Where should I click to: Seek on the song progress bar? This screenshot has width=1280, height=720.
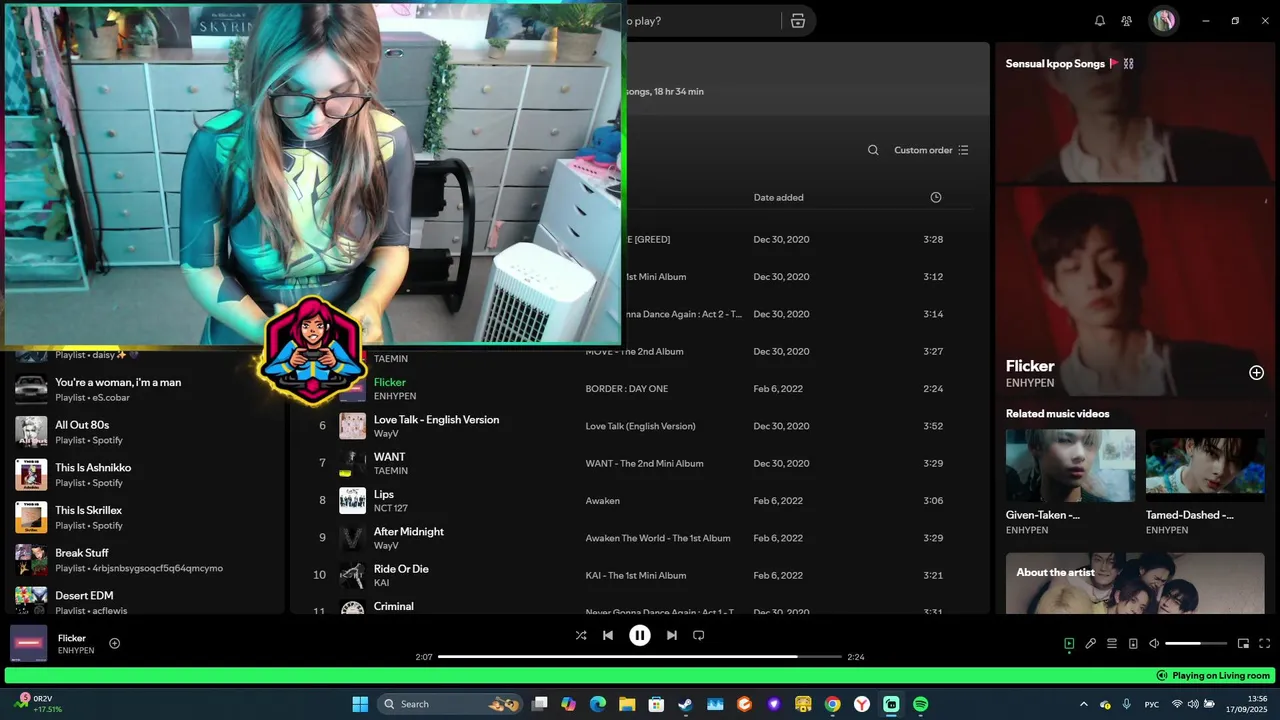click(x=640, y=657)
